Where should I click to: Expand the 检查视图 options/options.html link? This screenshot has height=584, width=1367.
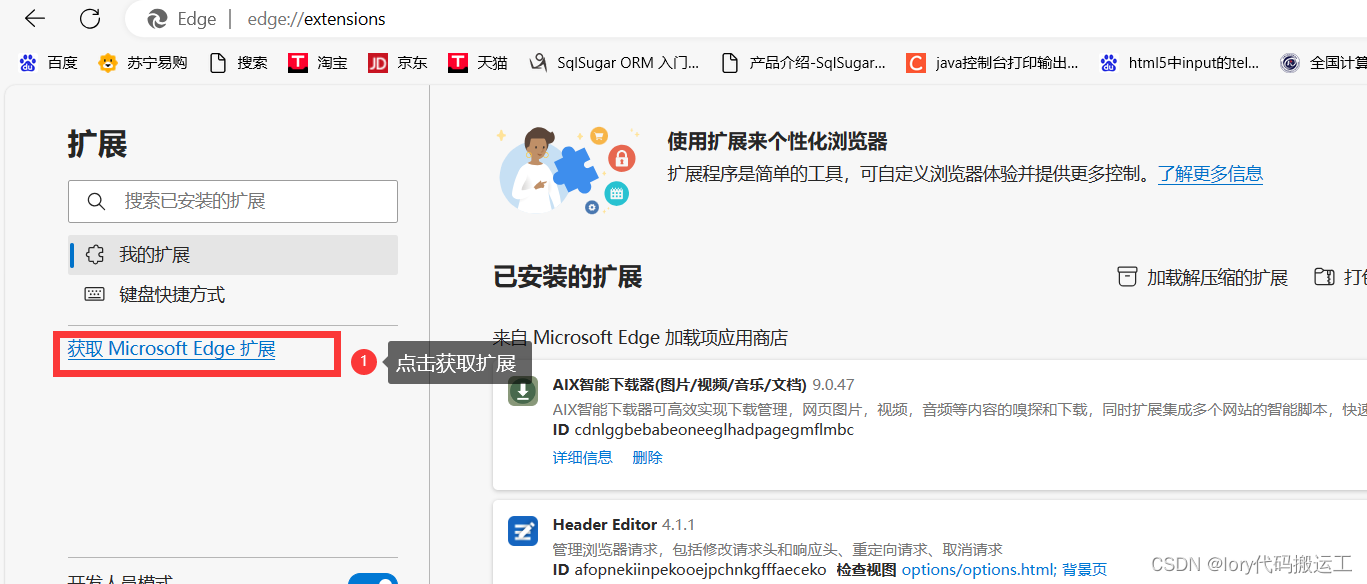click(x=977, y=568)
